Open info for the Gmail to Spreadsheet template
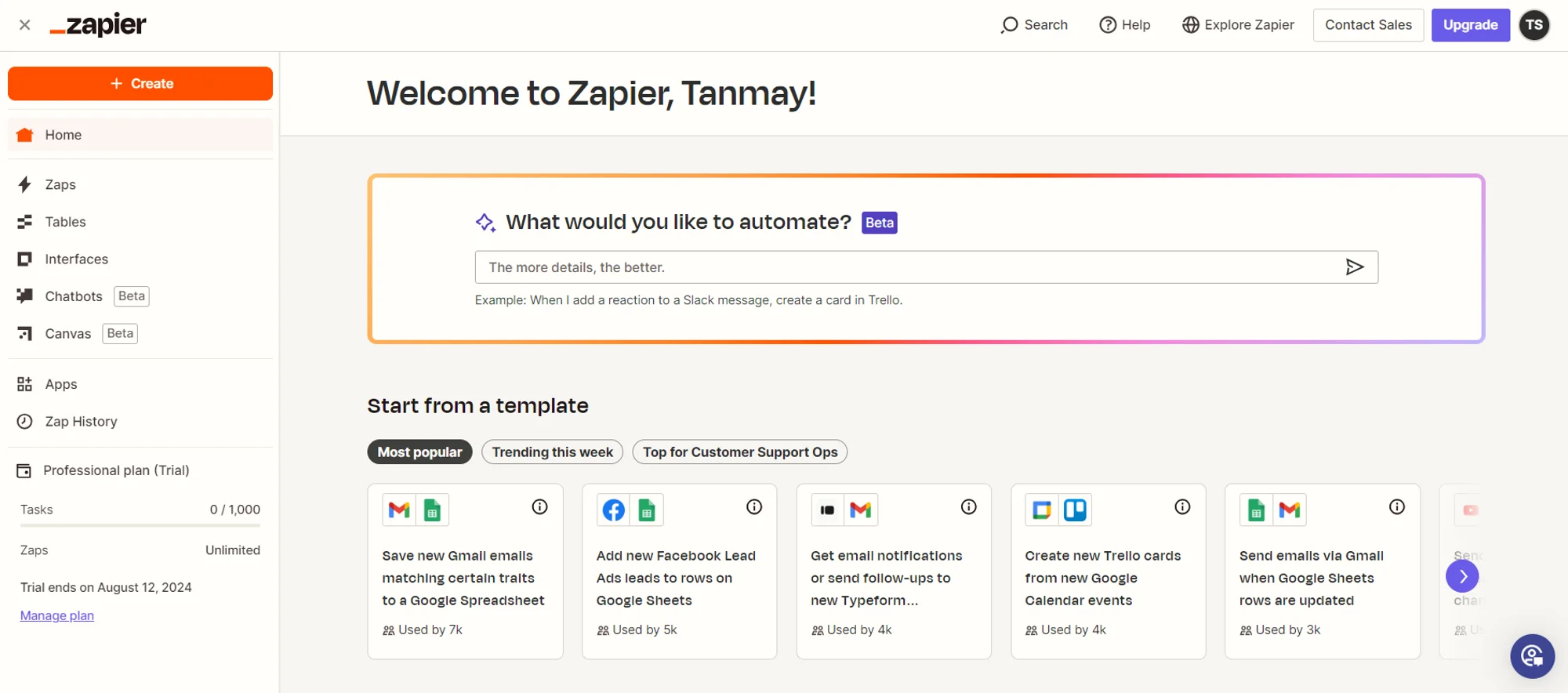Viewport: 1568px width, 693px height. point(540,507)
